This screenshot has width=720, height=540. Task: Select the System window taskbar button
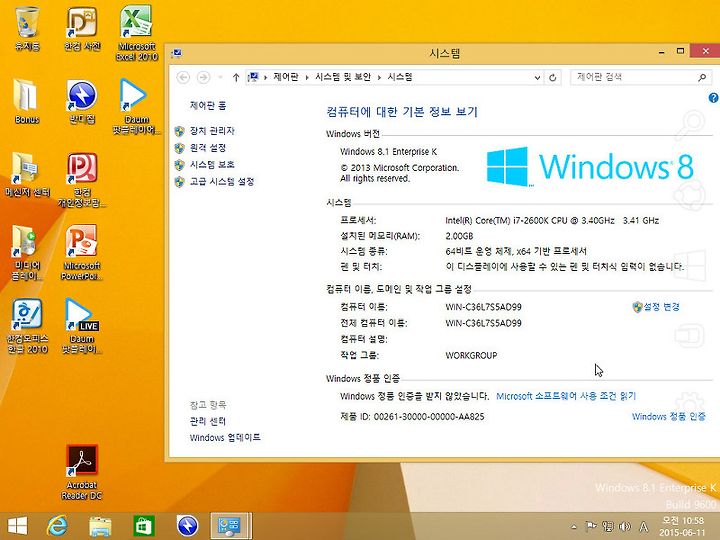click(231, 526)
